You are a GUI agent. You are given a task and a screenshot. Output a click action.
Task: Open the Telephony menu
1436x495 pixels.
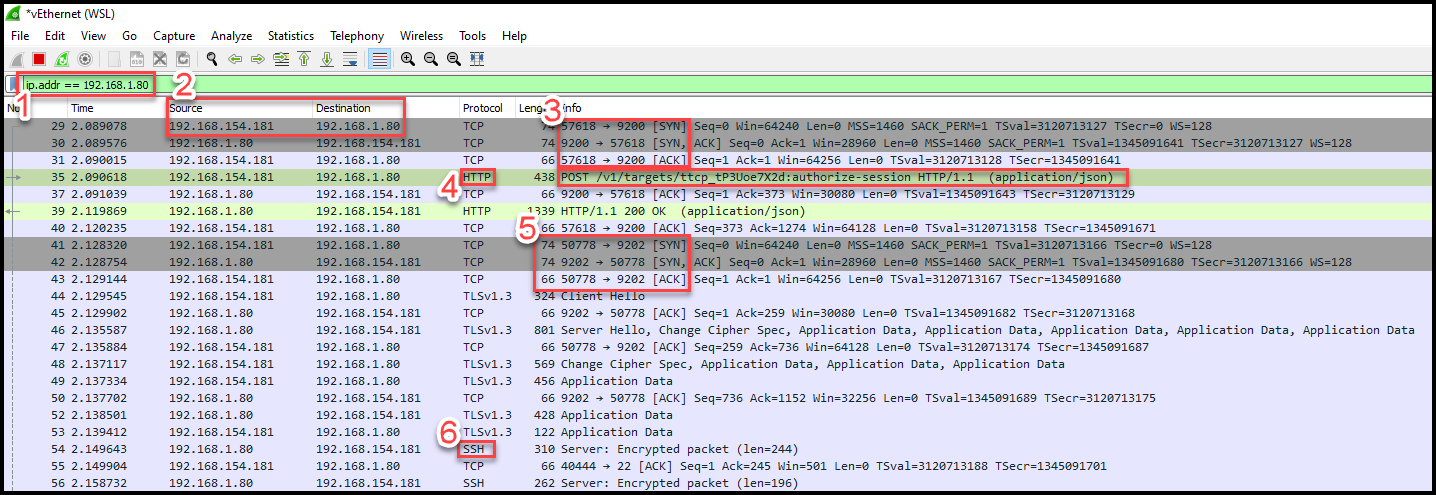357,36
